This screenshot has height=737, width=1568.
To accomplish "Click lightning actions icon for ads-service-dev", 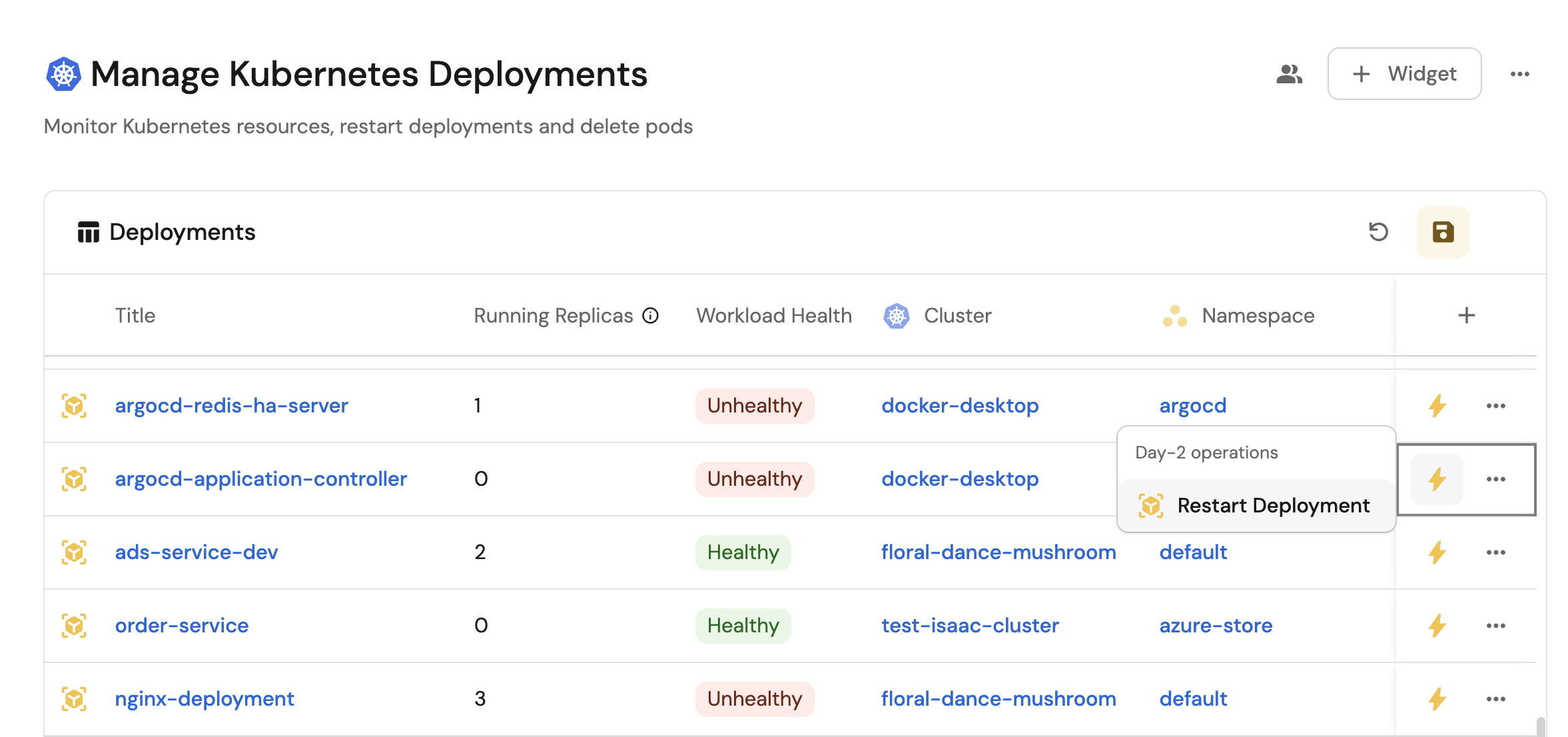I will (x=1437, y=552).
